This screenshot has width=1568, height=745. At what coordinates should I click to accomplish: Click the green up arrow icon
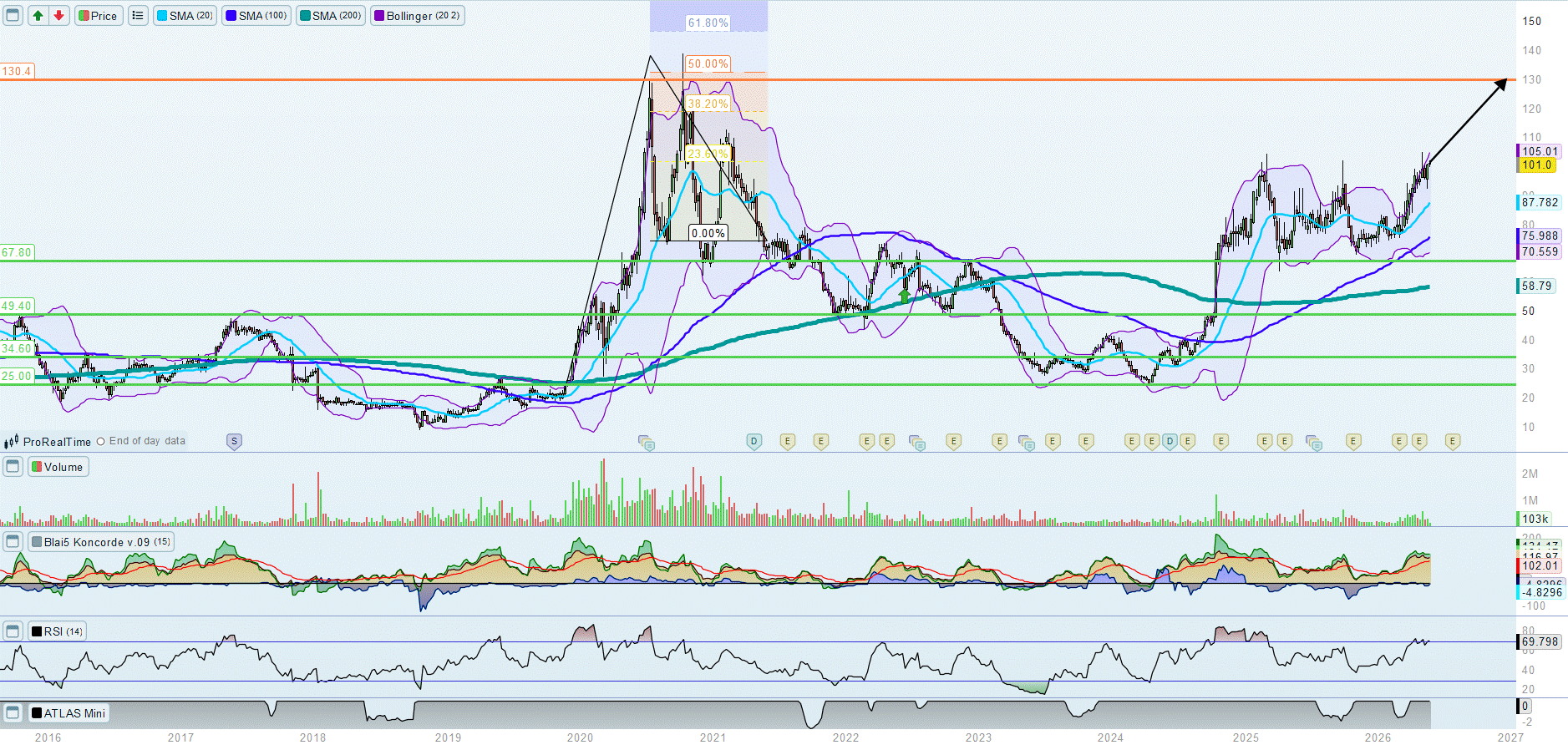tap(38, 16)
